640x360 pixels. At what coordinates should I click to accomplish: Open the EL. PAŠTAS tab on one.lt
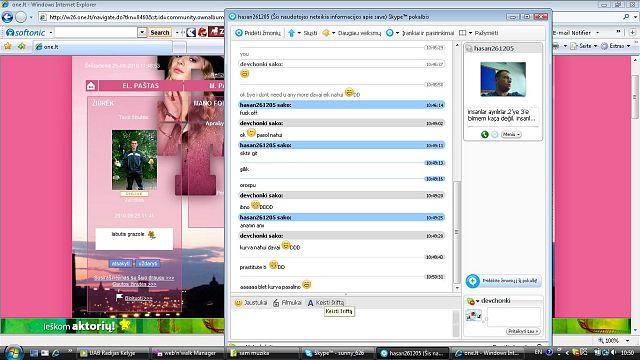click(140, 86)
